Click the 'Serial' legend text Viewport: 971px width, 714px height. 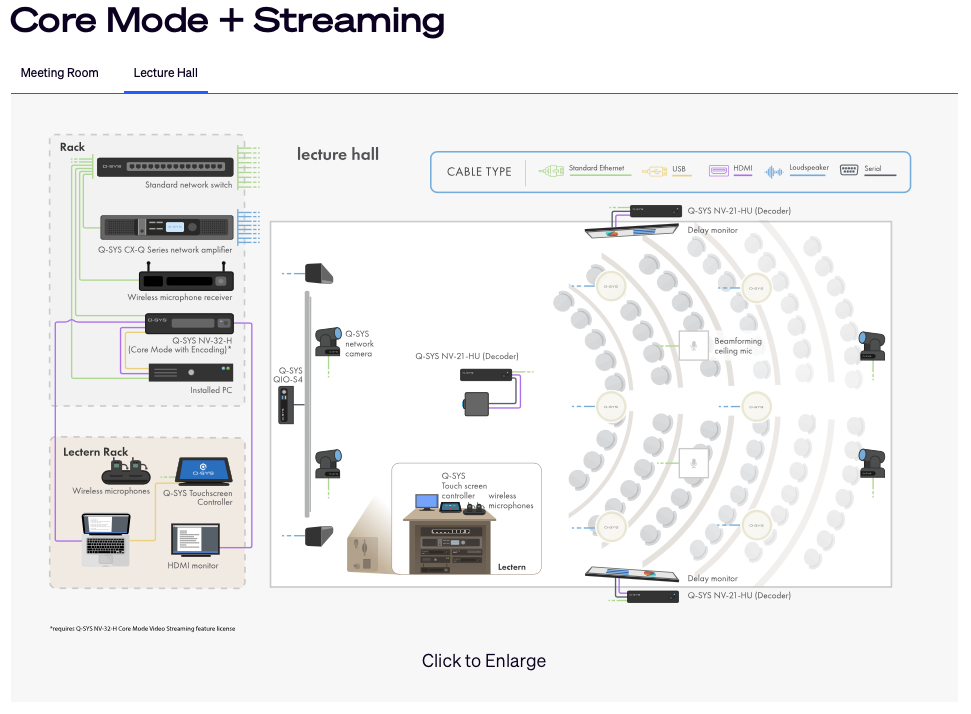[873, 168]
